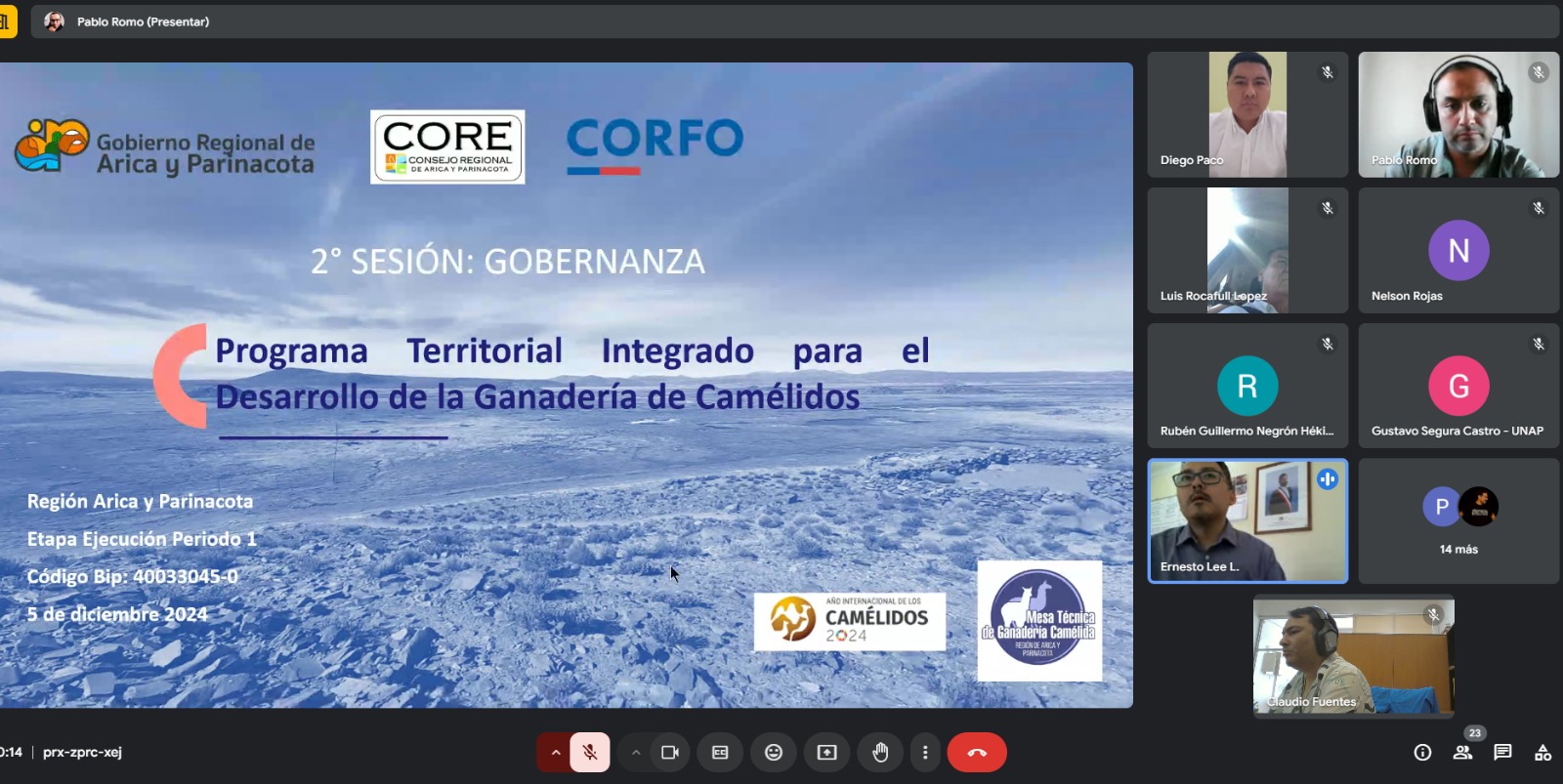The width and height of the screenshot is (1563, 784).
Task: Show the participants list
Action: click(x=1462, y=753)
